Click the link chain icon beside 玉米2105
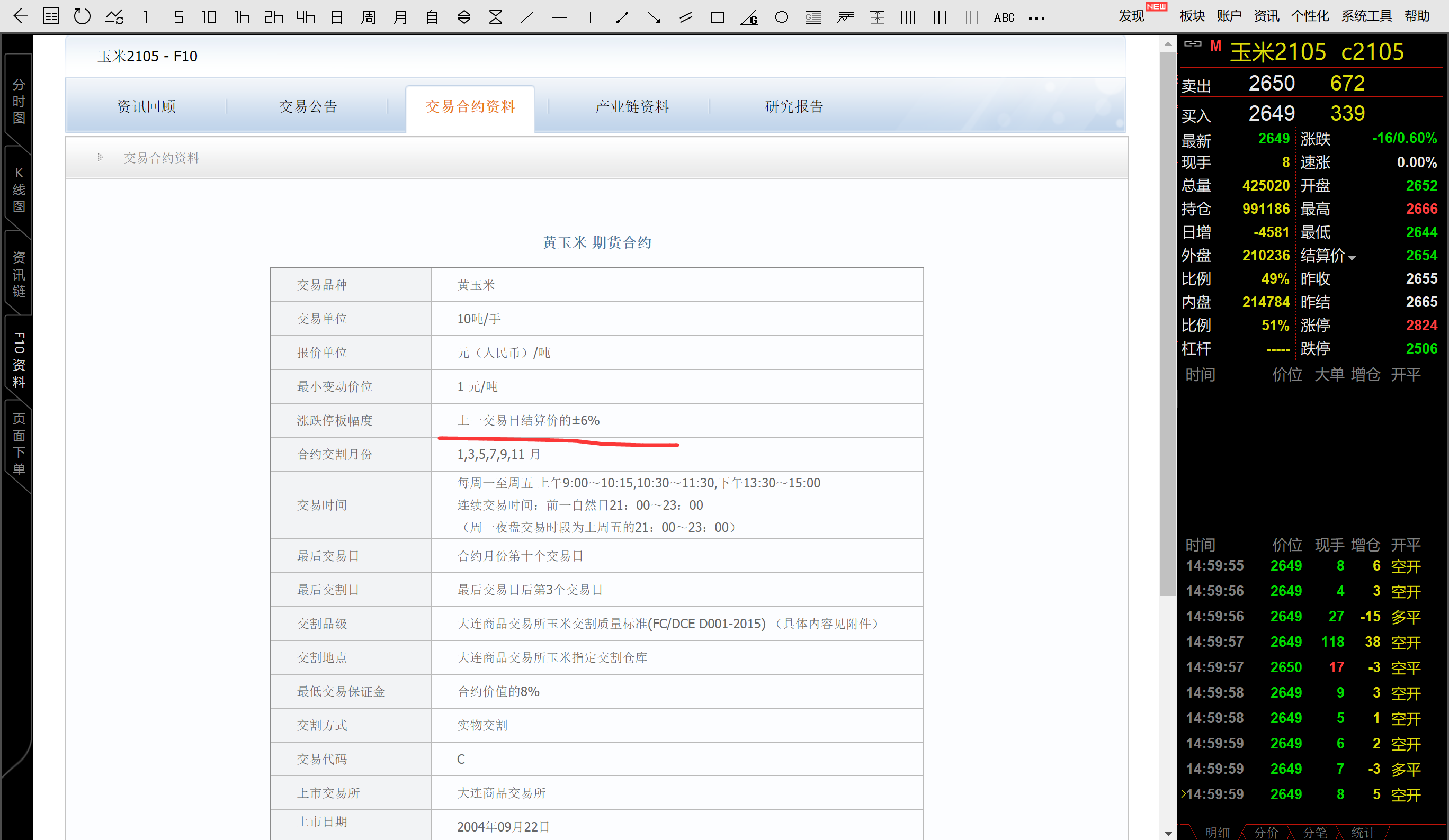 click(1193, 43)
